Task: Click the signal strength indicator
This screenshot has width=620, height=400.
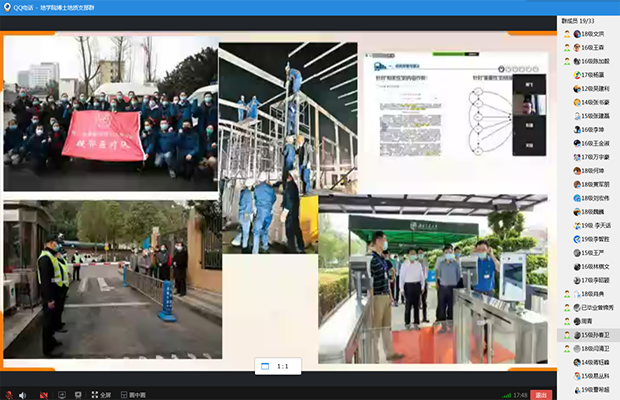Action: (x=506, y=394)
